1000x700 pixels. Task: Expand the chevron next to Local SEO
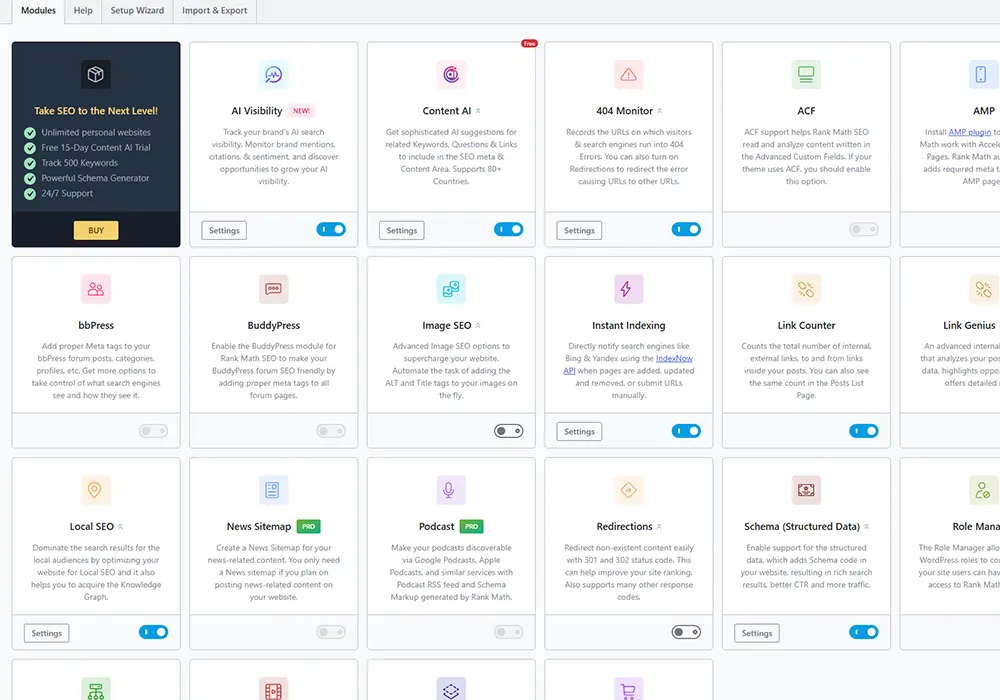[121, 527]
